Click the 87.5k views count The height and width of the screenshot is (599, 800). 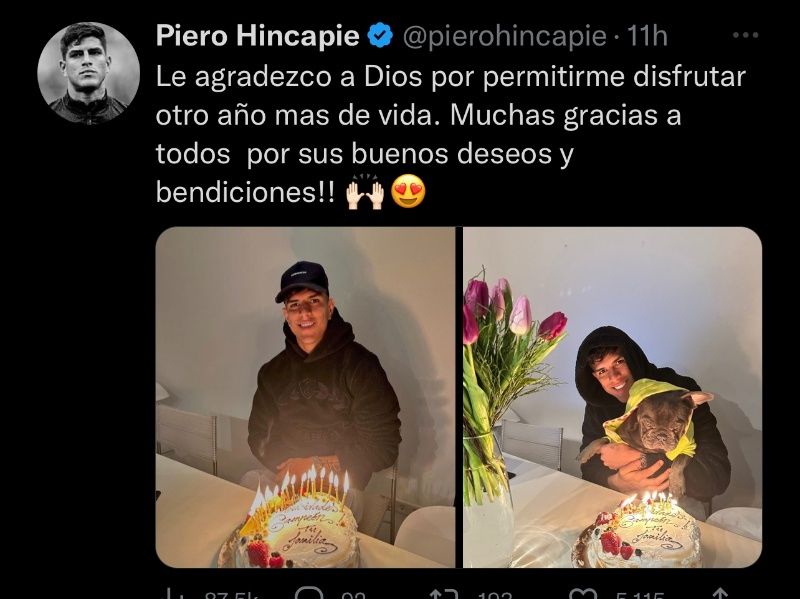coord(232,595)
